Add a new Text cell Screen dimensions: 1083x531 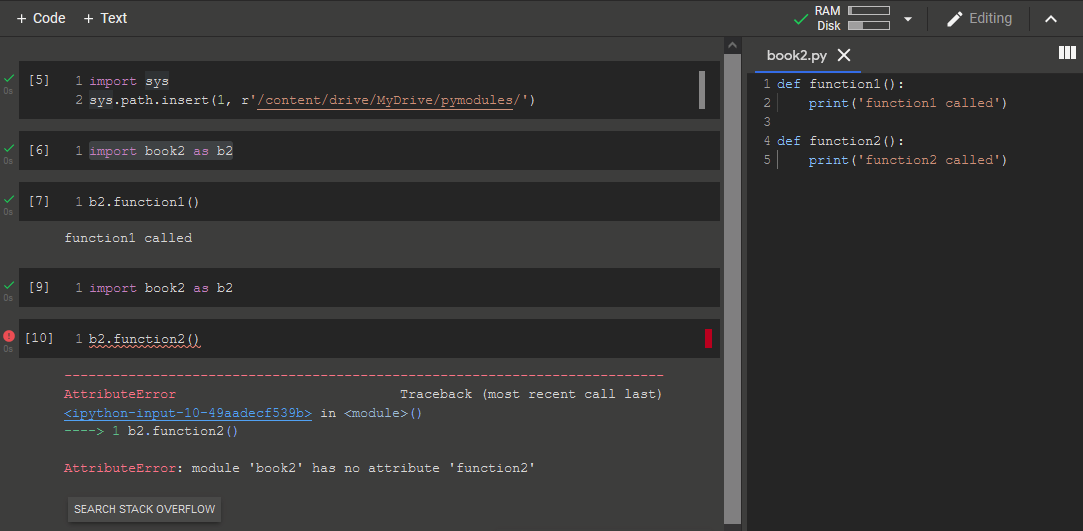[105, 19]
